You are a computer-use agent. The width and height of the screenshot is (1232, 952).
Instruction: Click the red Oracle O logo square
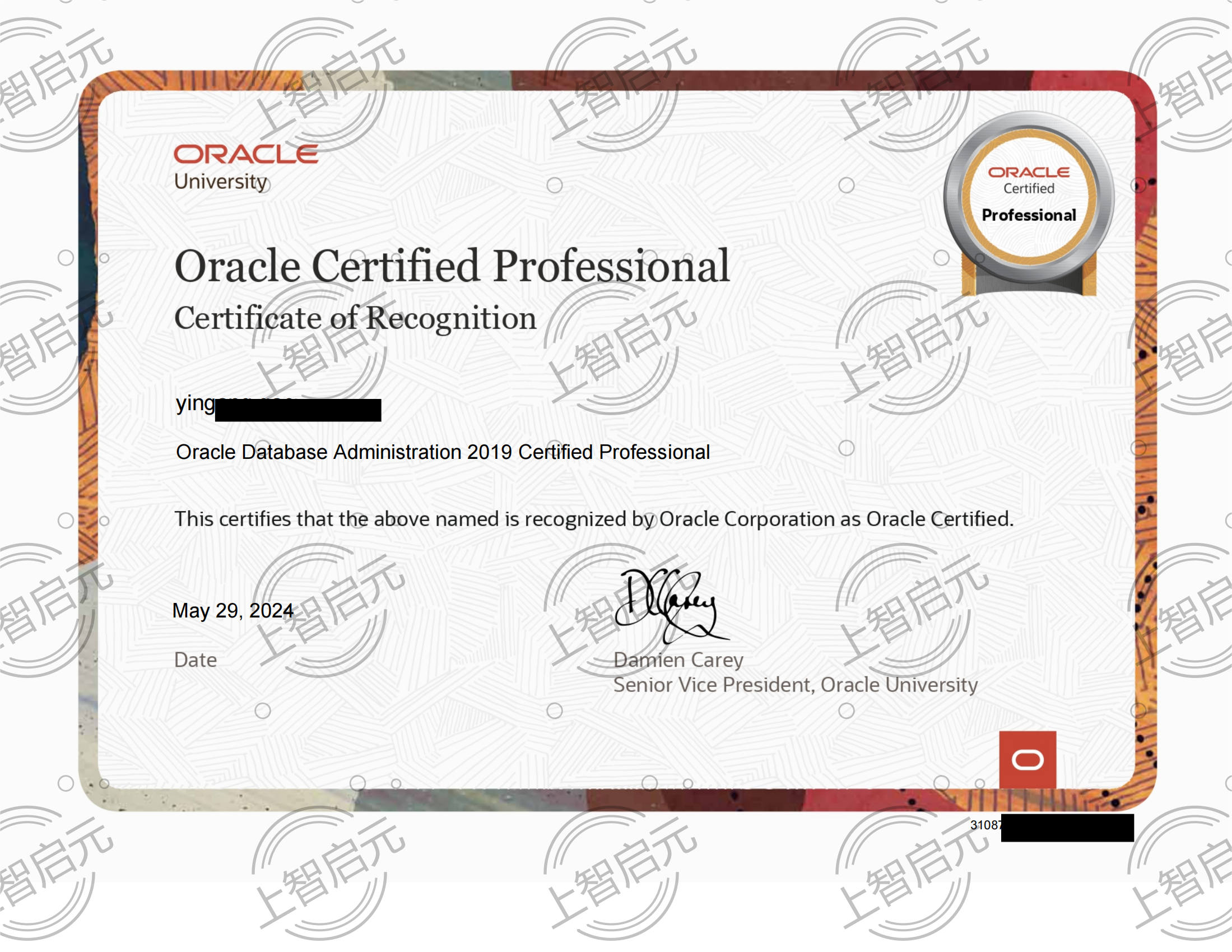tap(1028, 760)
